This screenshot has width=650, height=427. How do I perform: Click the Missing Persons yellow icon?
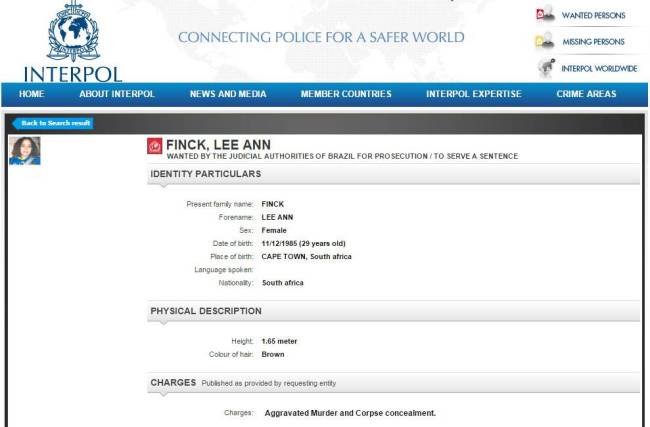545,41
